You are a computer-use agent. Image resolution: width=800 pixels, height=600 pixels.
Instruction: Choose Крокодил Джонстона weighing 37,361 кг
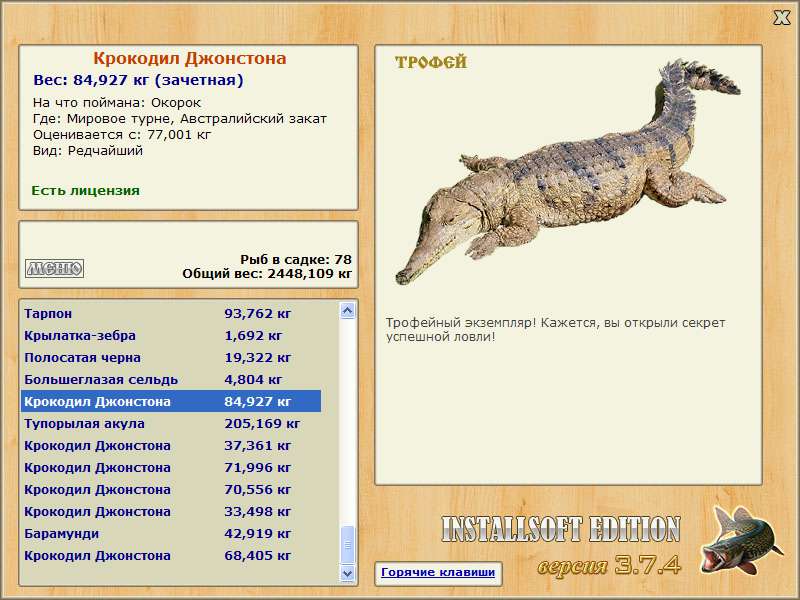[x=170, y=446]
